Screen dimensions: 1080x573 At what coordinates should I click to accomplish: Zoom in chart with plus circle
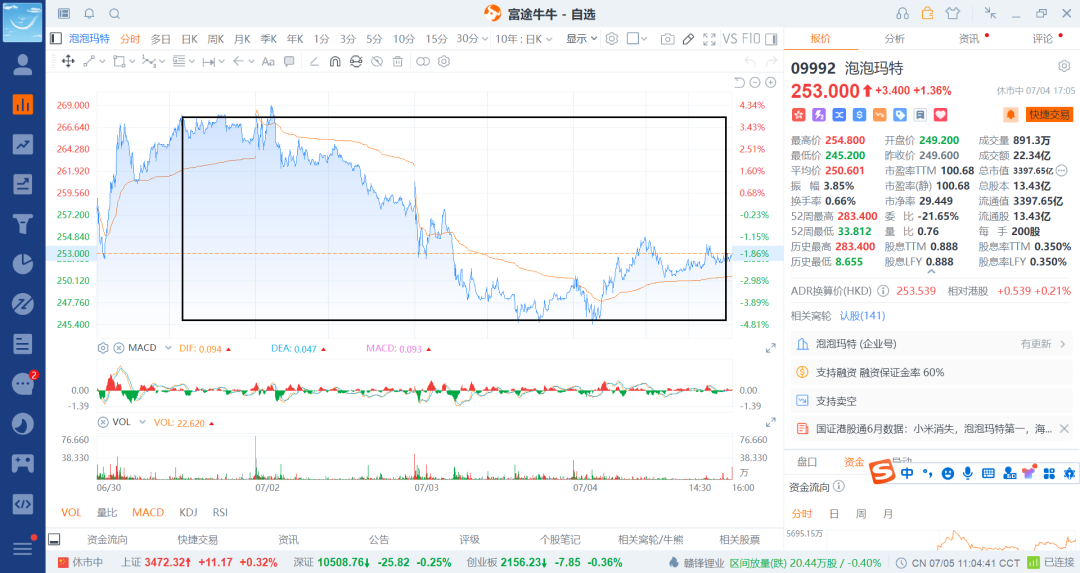point(771,83)
